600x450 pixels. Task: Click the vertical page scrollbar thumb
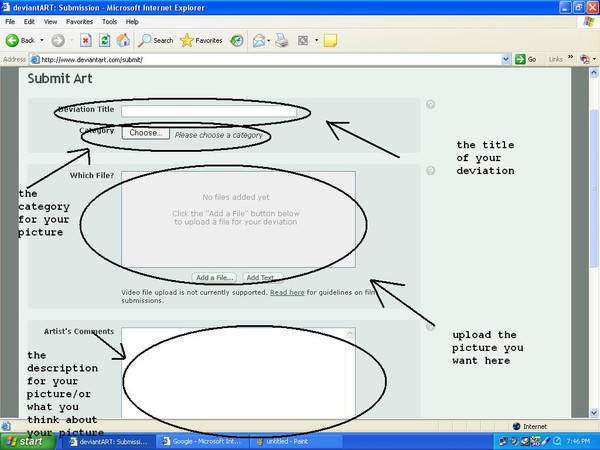click(593, 189)
